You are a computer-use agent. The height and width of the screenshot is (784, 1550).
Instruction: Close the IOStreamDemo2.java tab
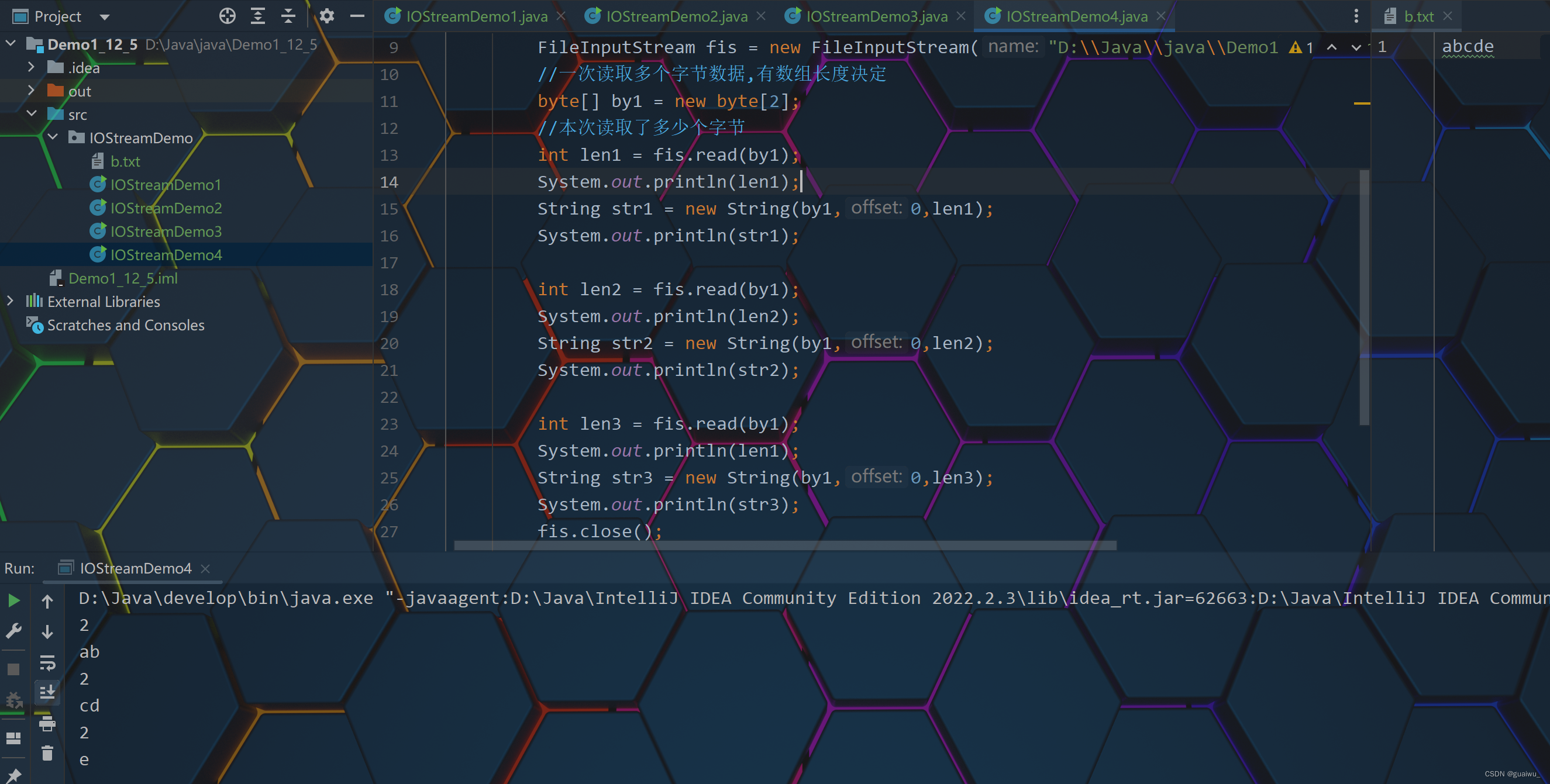tap(760, 16)
